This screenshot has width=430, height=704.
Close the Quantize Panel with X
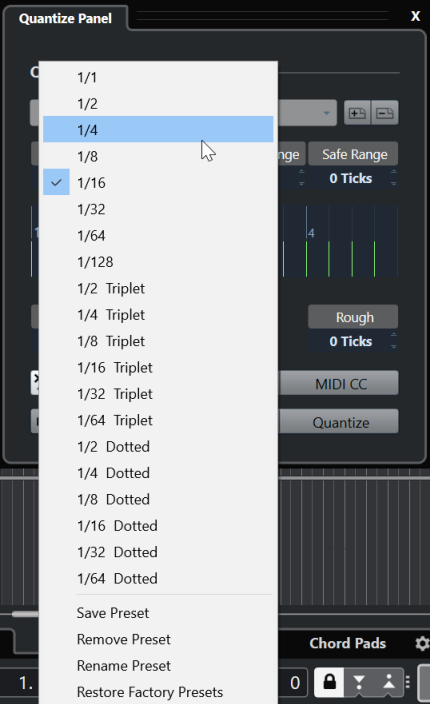(416, 16)
